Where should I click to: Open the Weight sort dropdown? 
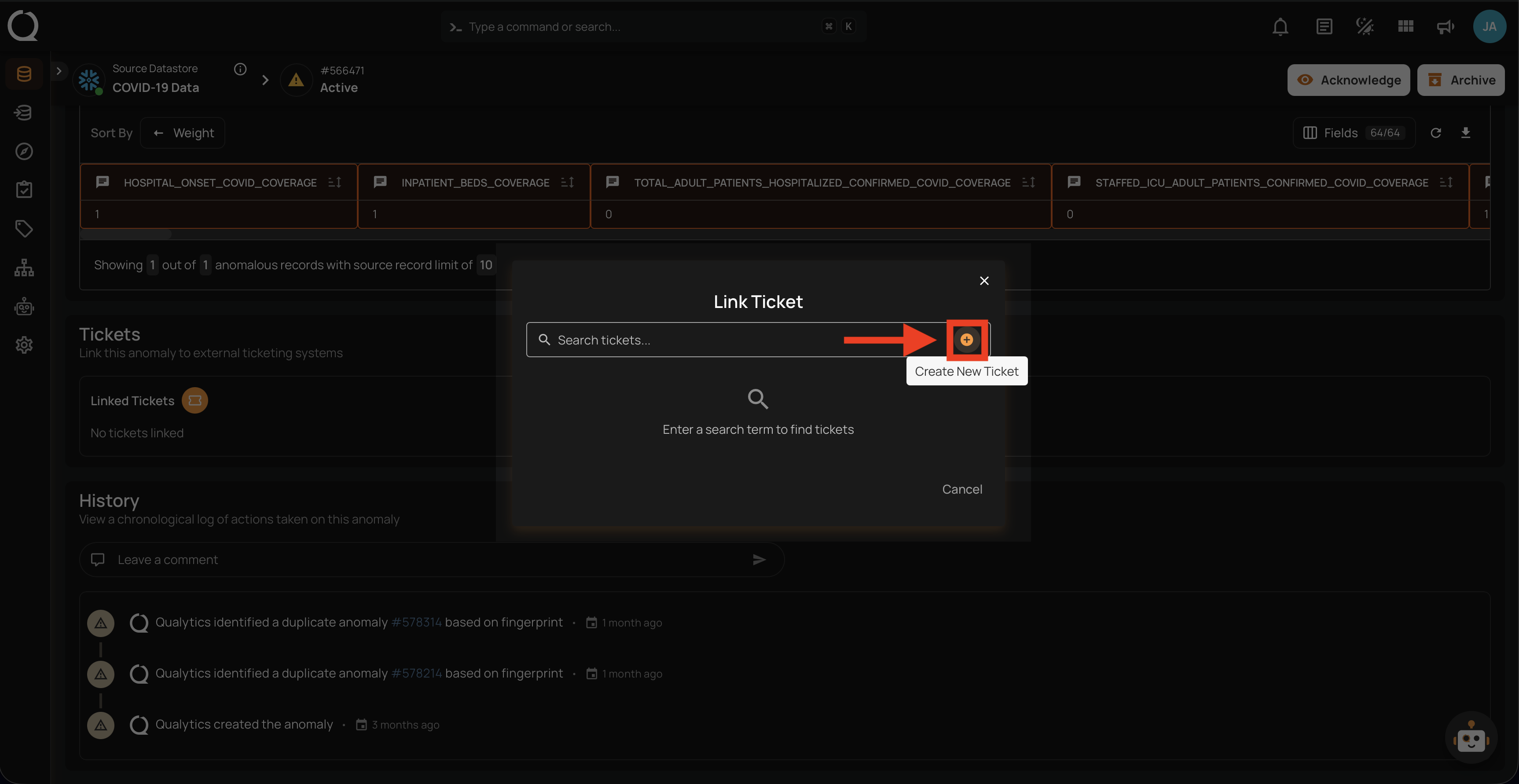click(x=183, y=132)
